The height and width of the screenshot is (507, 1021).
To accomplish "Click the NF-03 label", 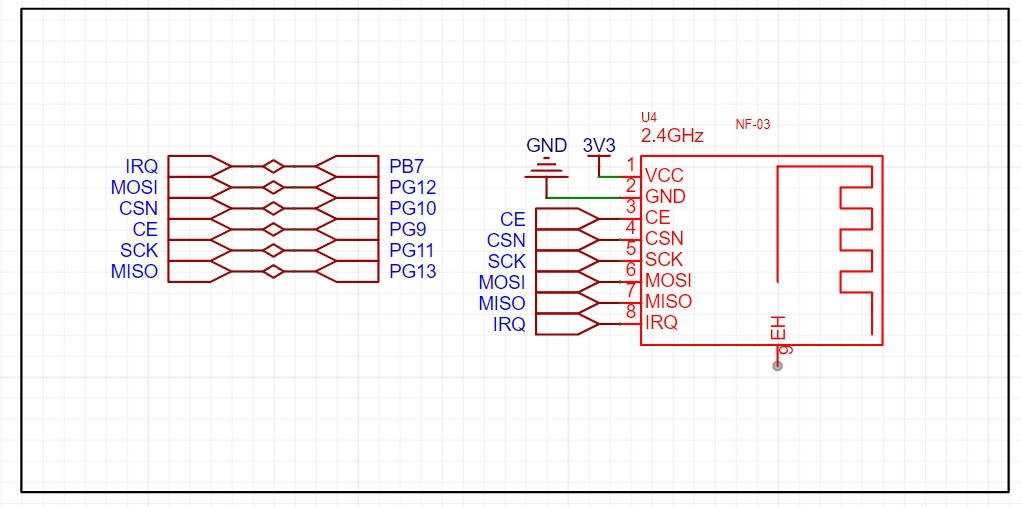I will pyautogui.click(x=753, y=124).
